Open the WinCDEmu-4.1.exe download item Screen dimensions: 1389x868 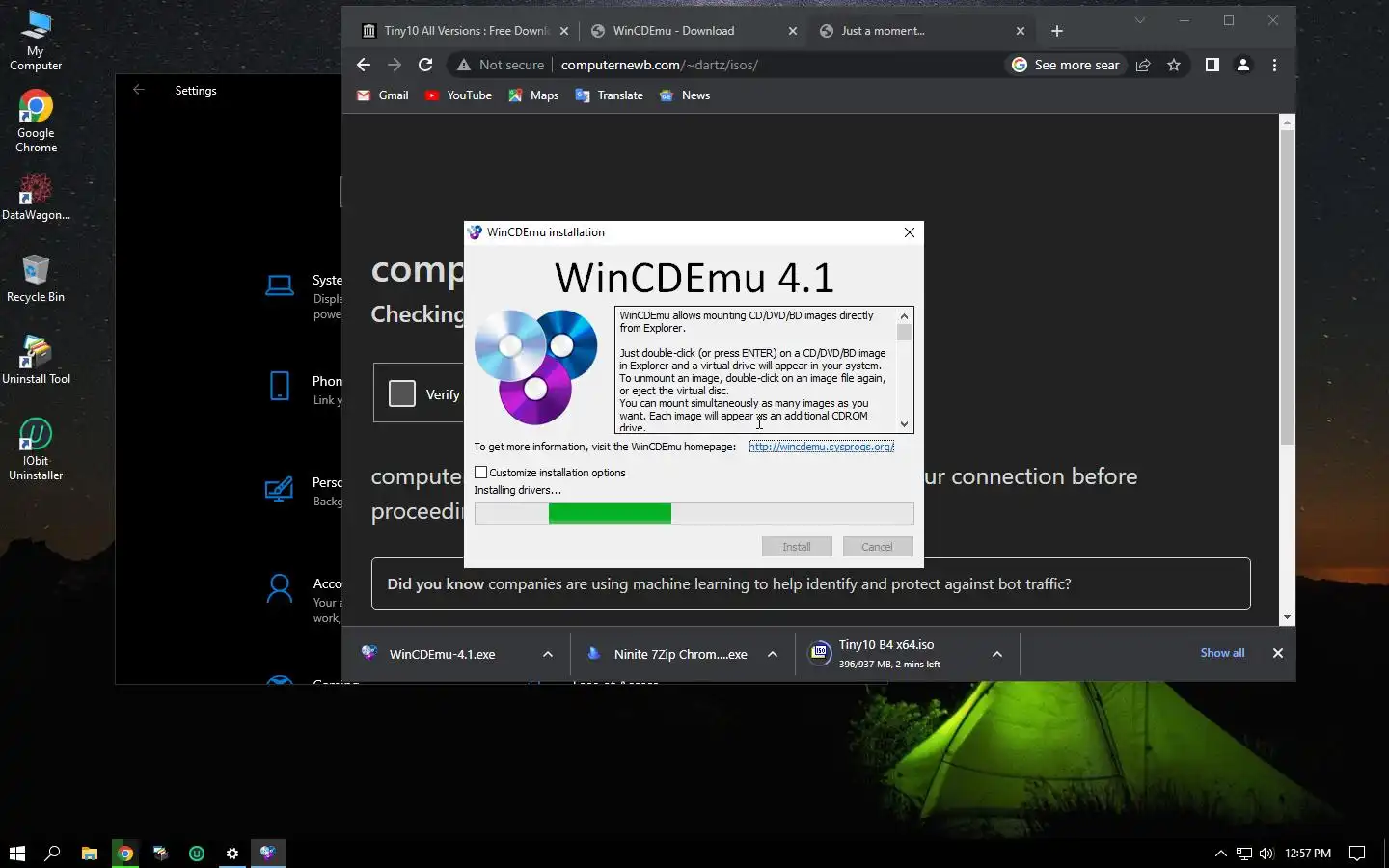coord(442,654)
